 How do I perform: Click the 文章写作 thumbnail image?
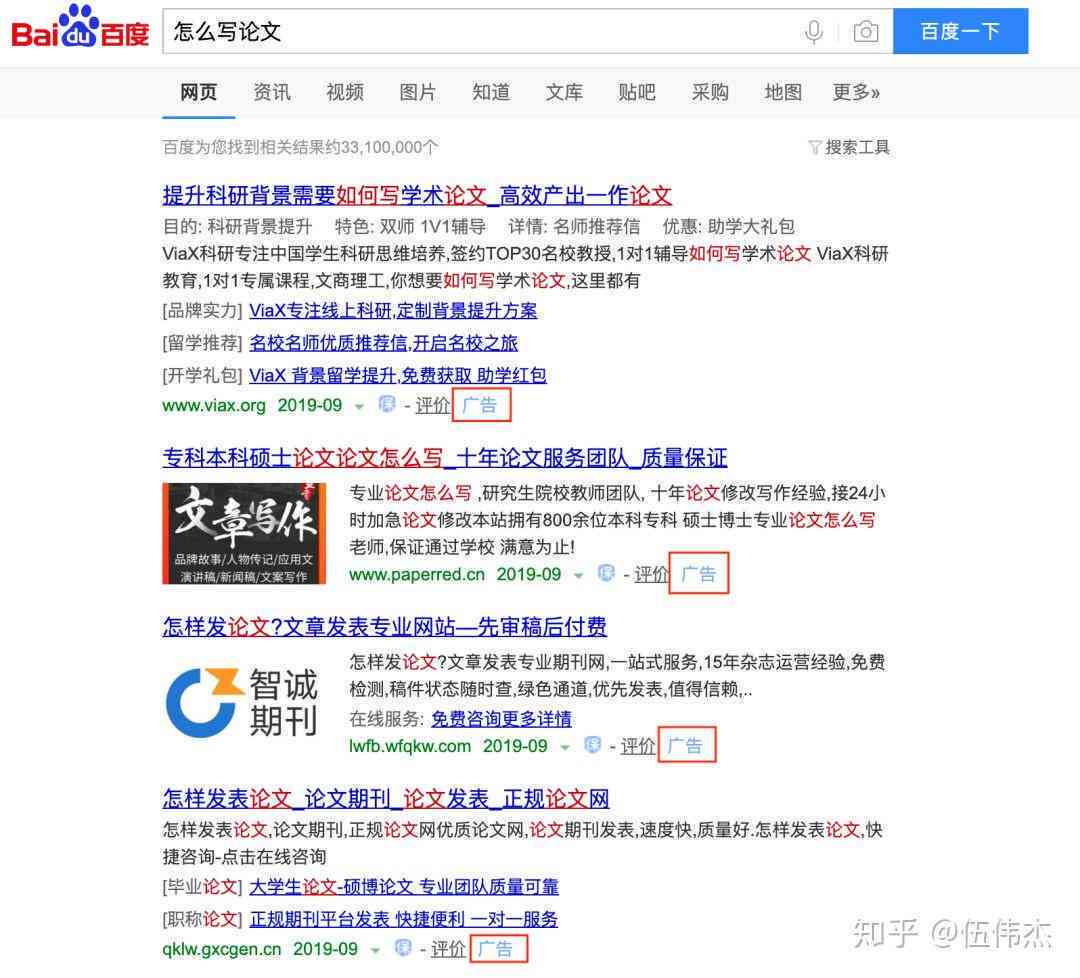tap(244, 533)
